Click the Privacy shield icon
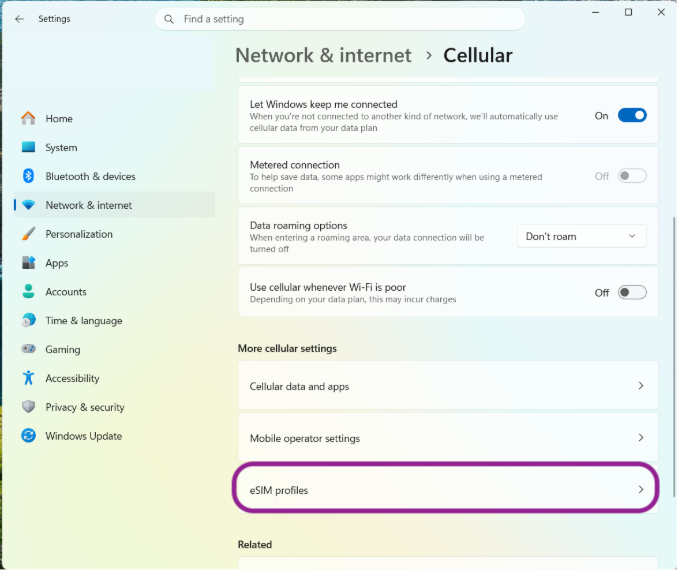678x570 pixels. (x=29, y=407)
